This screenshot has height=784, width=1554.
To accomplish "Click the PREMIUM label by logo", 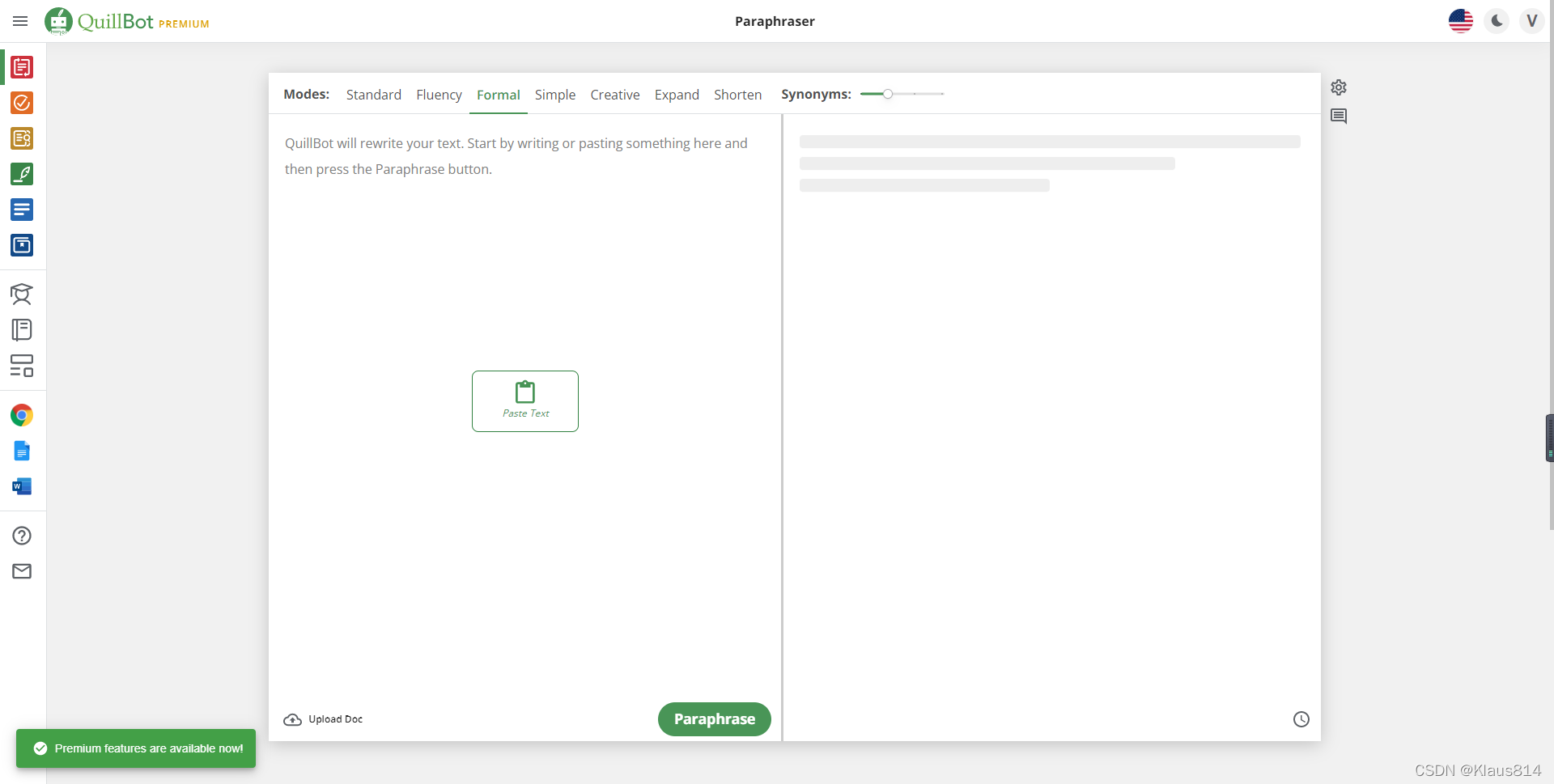I will pyautogui.click(x=184, y=24).
